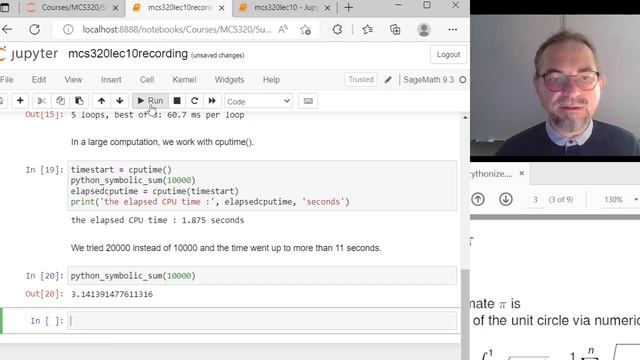Add this page to favorites via the star-plus icon
This screenshot has width=640, height=360.
click(305, 29)
